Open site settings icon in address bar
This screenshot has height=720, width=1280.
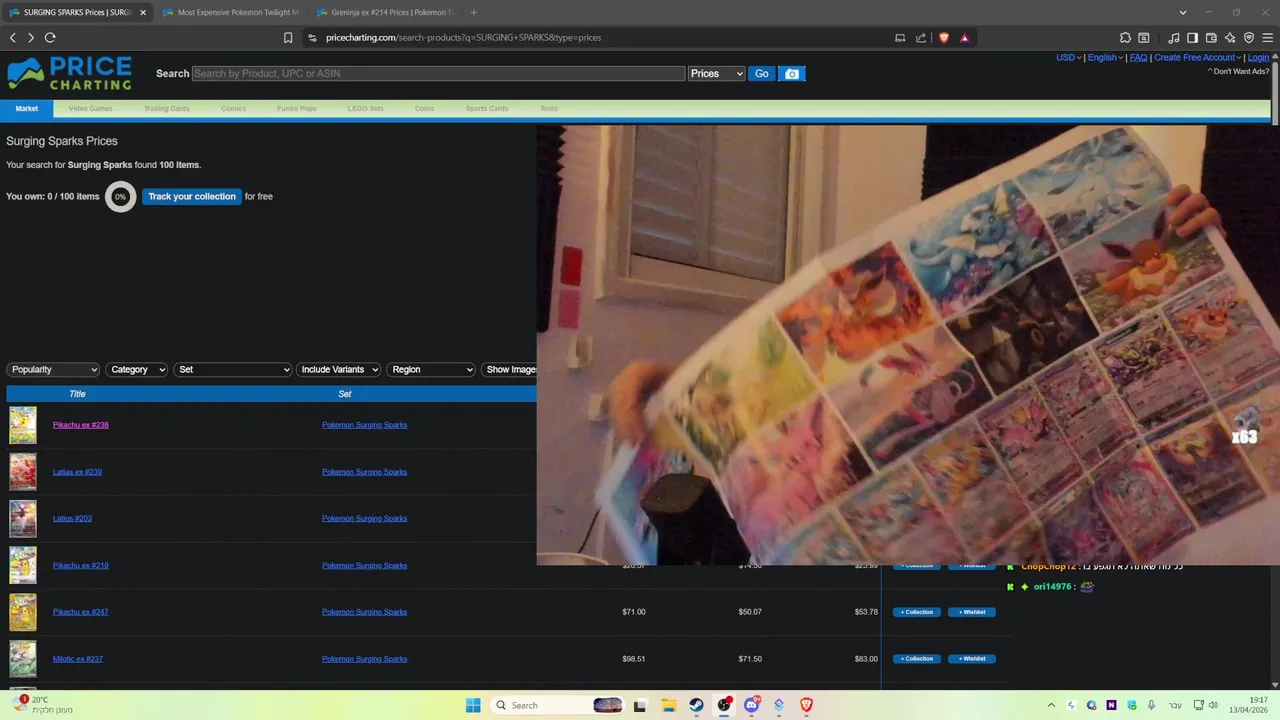click(x=312, y=38)
